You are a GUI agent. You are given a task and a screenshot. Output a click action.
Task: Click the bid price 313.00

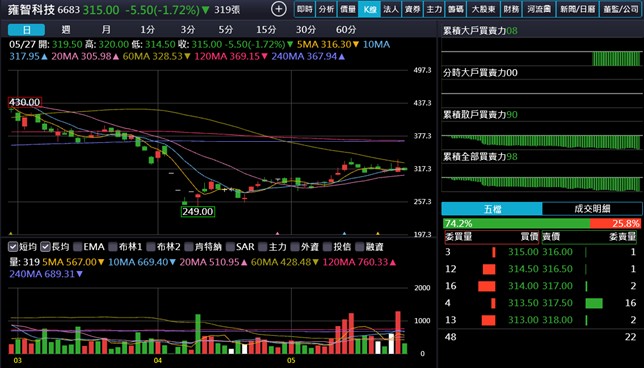tap(523, 320)
